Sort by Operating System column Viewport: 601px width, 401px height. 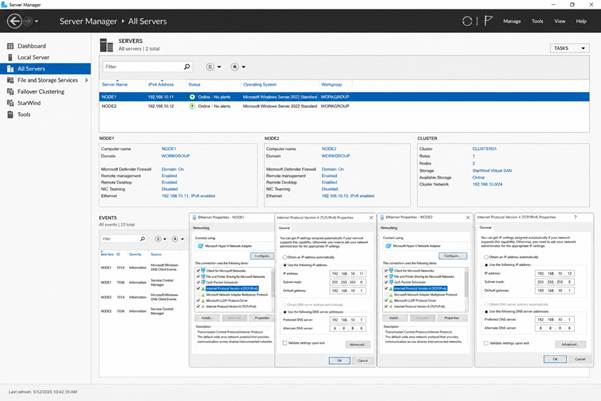click(259, 84)
